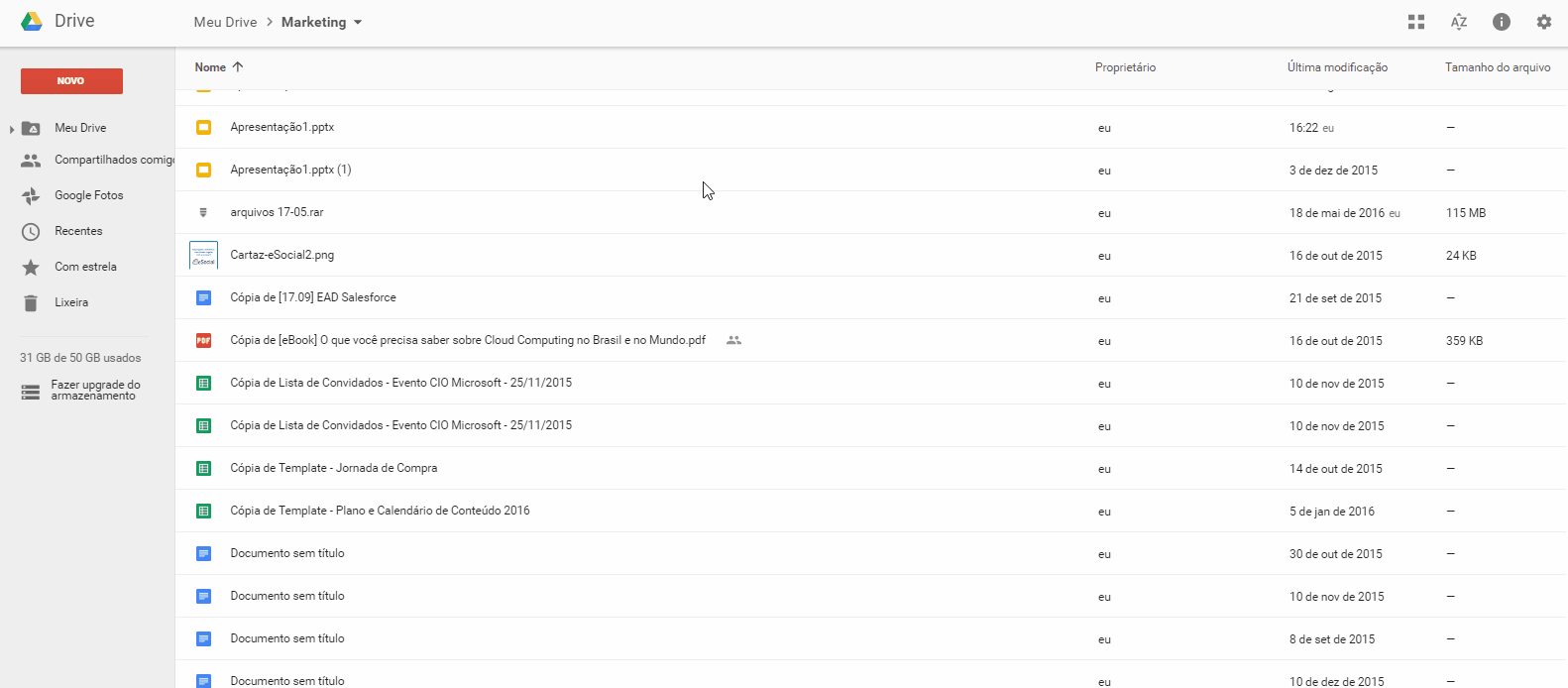Click the 31 GB de 50 GB usados text

[x=80, y=358]
